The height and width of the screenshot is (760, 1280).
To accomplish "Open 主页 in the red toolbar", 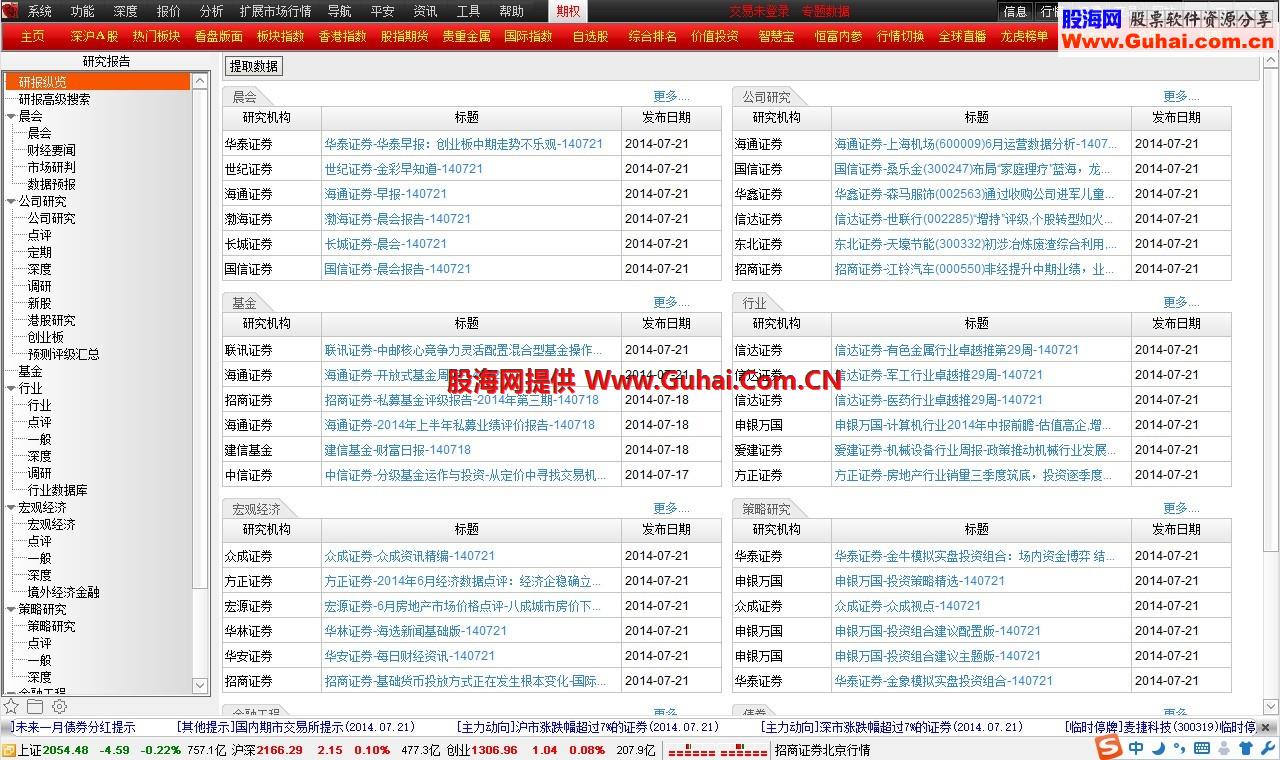I will (x=32, y=36).
